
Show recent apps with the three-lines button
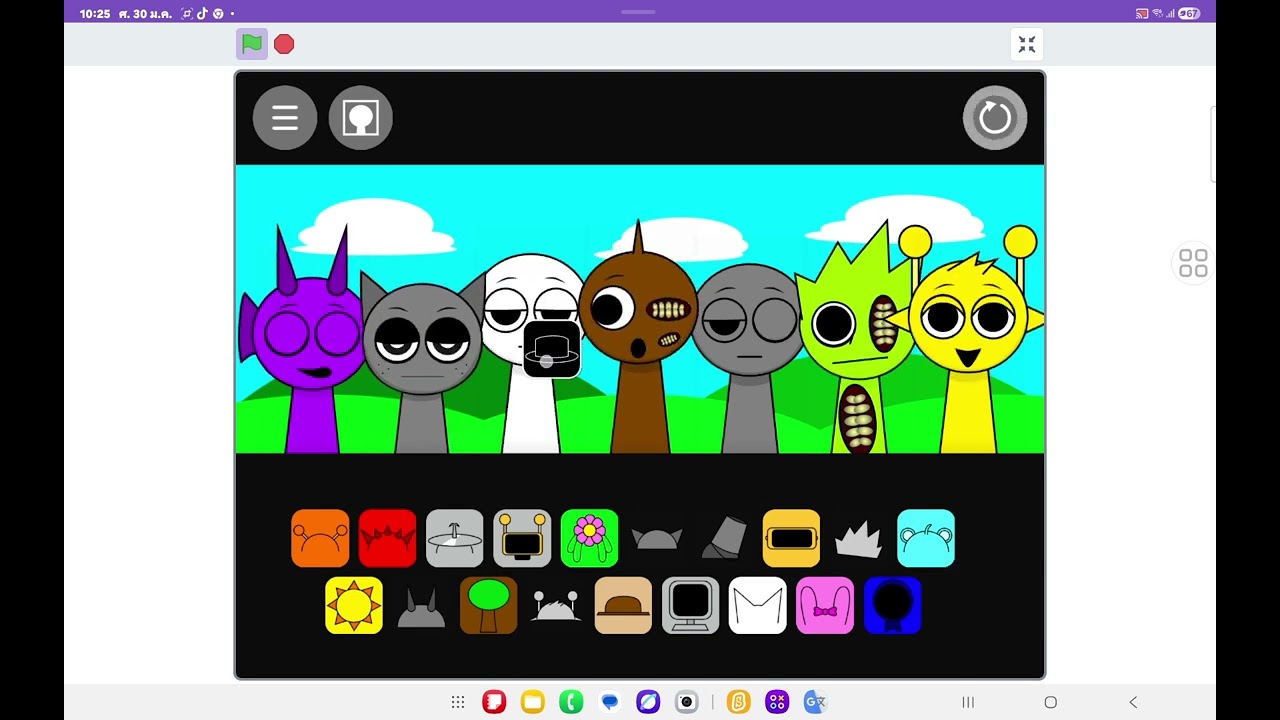(x=968, y=702)
